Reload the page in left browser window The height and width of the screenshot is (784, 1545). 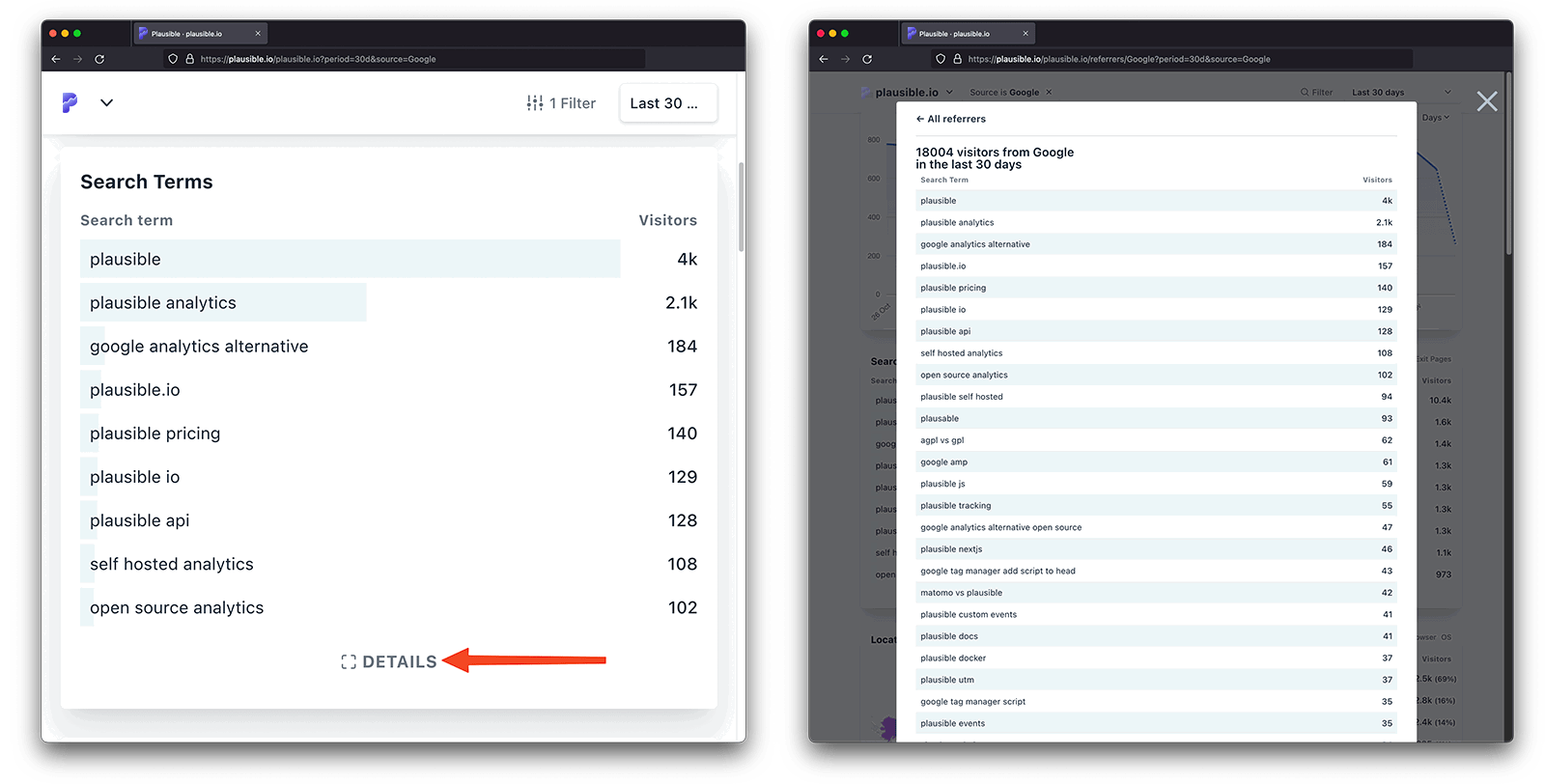click(99, 59)
